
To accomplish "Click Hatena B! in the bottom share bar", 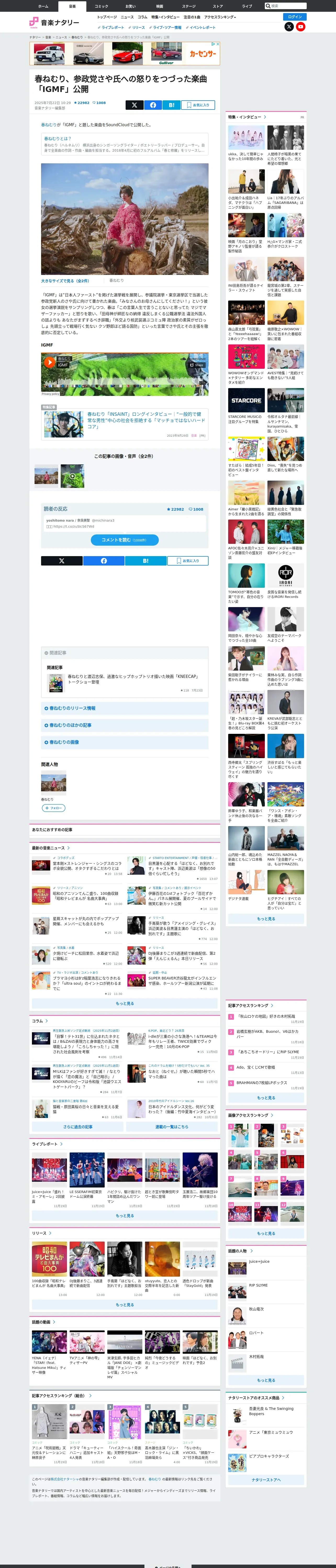I will 146,561.
